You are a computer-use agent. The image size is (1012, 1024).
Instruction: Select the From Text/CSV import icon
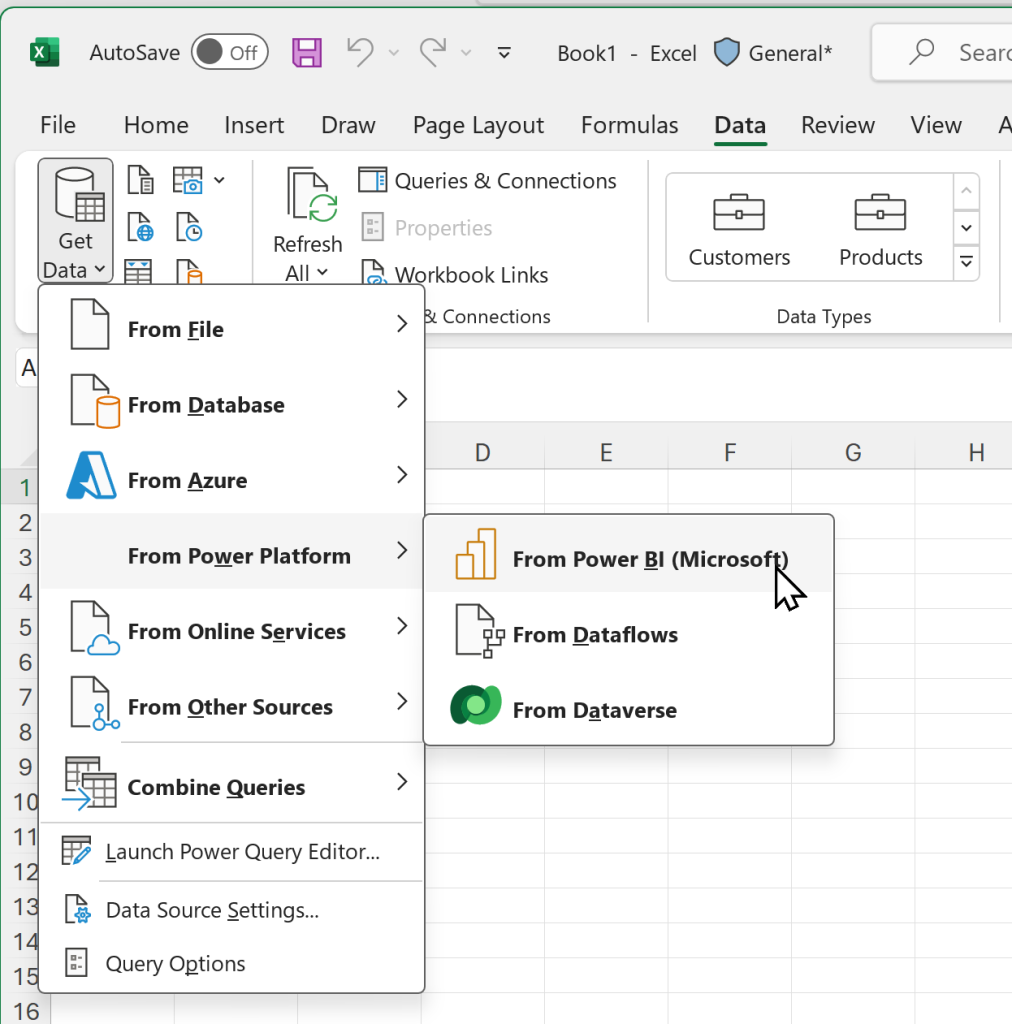(140, 180)
